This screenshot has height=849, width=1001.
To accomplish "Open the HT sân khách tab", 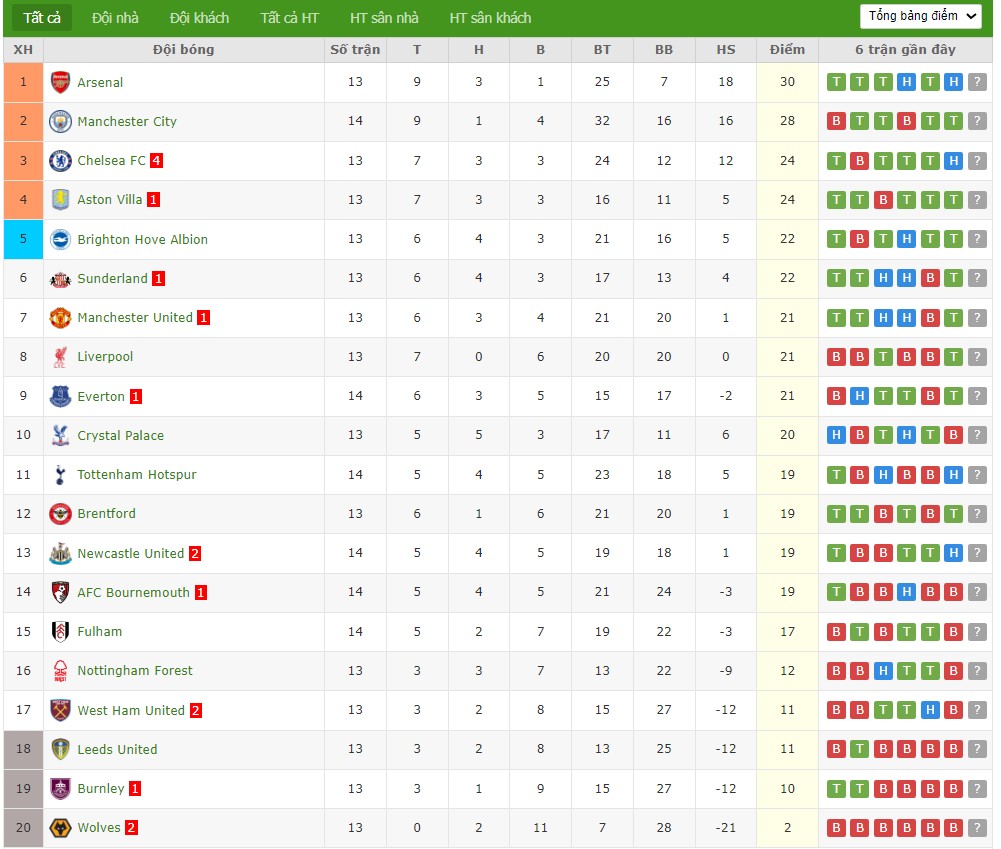I will point(490,18).
